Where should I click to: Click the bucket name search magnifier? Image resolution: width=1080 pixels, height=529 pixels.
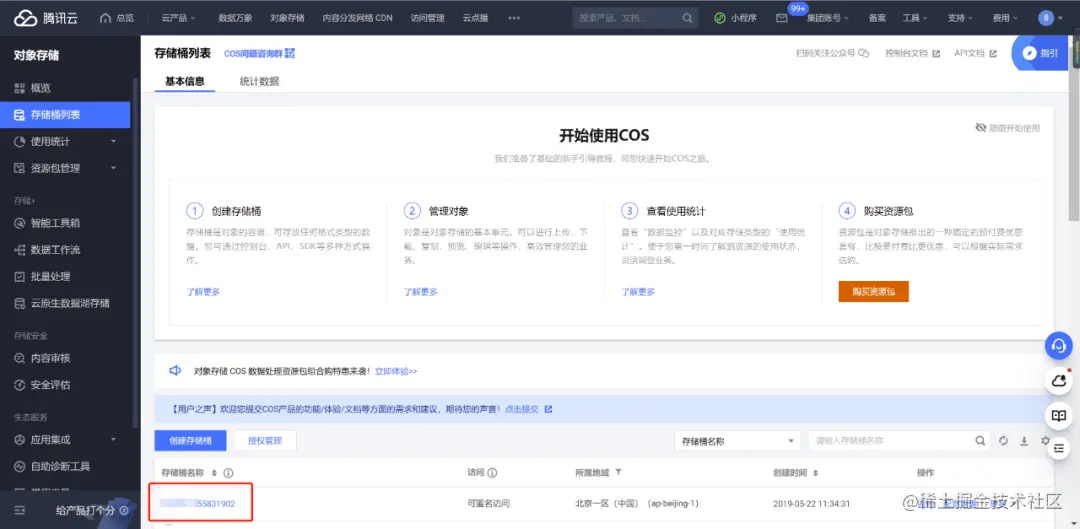click(979, 441)
